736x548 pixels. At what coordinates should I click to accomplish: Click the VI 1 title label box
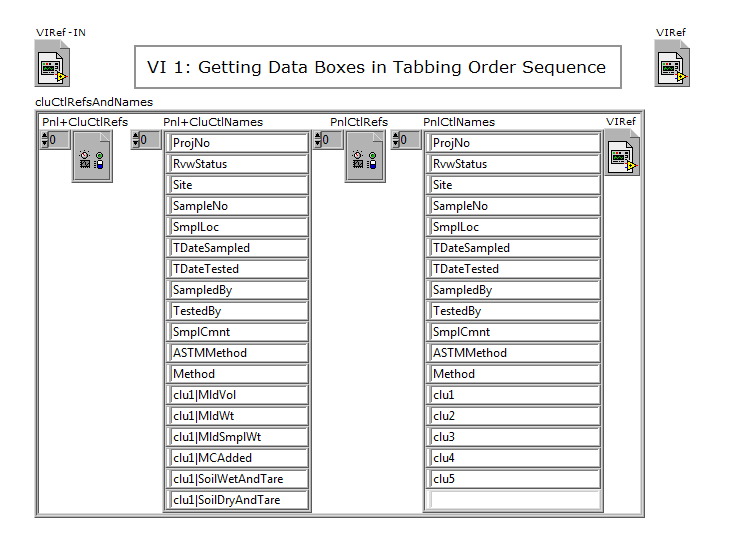point(378,67)
